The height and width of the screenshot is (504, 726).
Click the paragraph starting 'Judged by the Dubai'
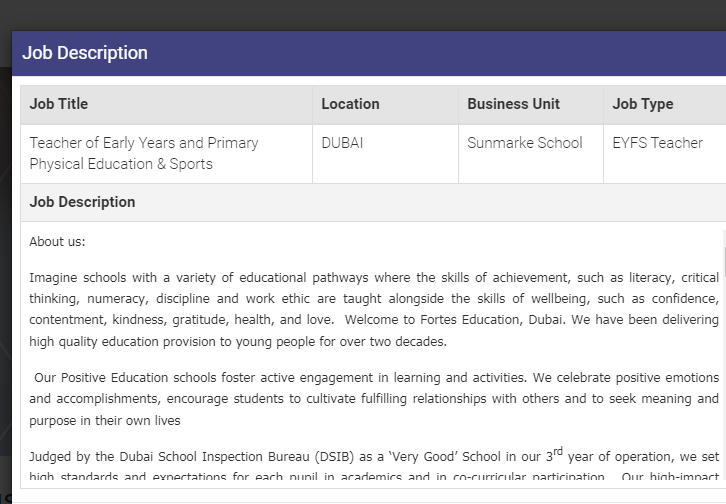coord(374,466)
